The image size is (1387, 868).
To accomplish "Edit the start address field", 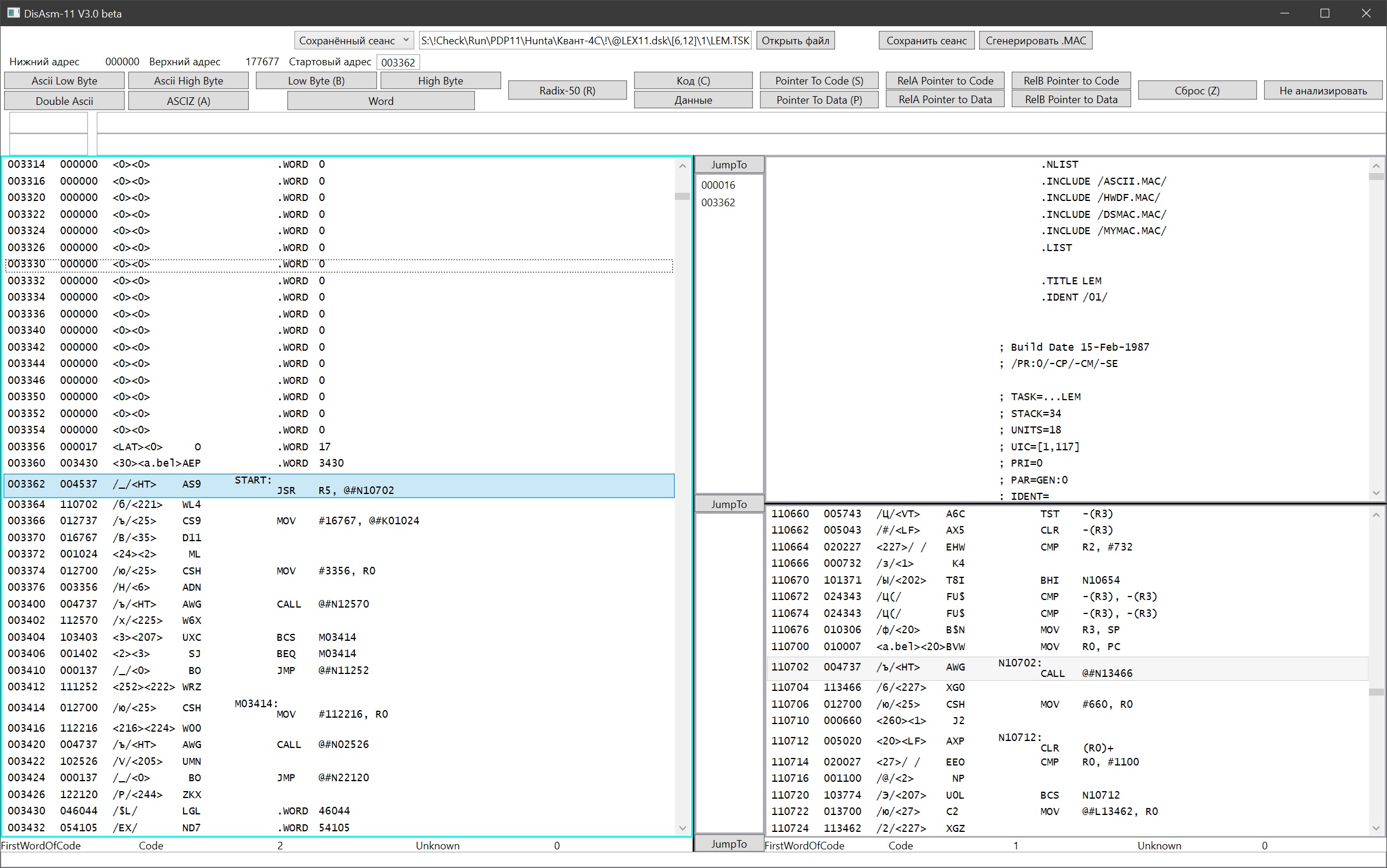I will (398, 62).
